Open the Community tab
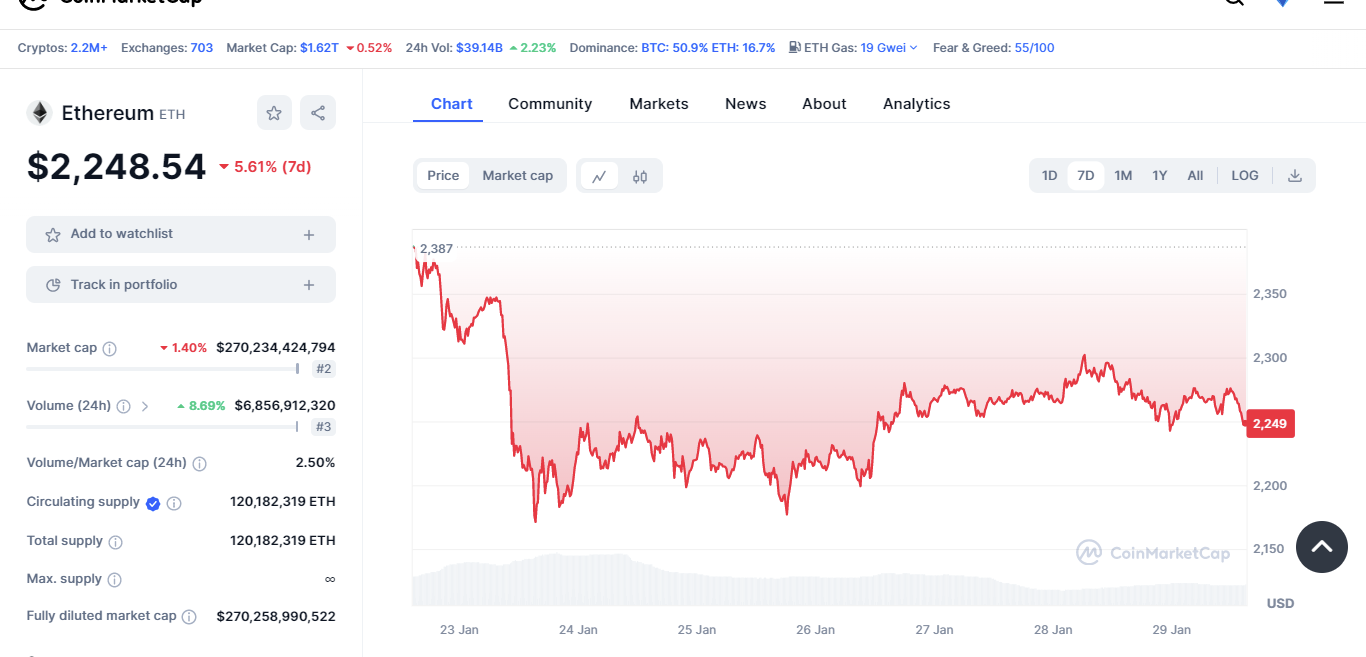The height and width of the screenshot is (657, 1366). pyautogui.click(x=550, y=104)
